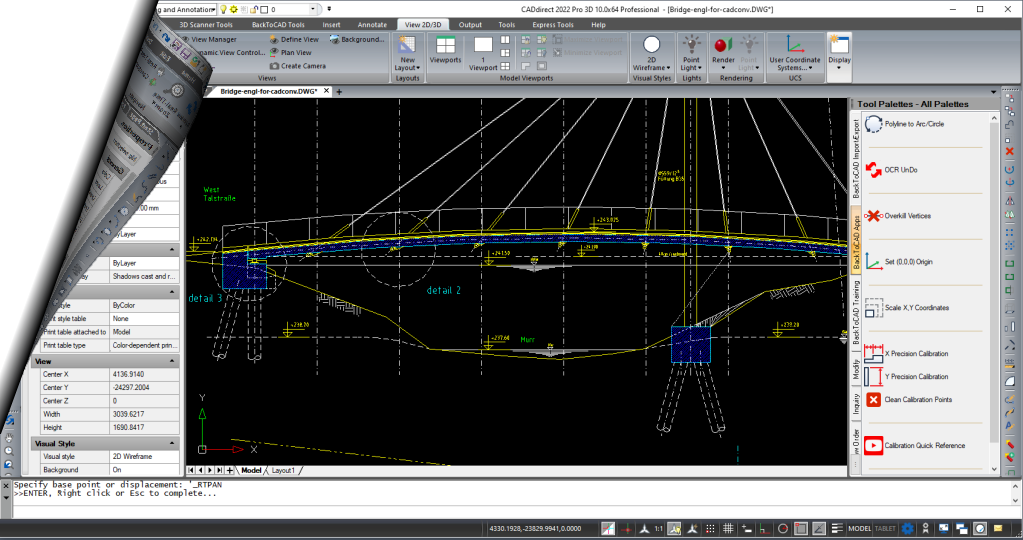
Task: Toggle snap dots mode in status bar
Action: [710, 528]
